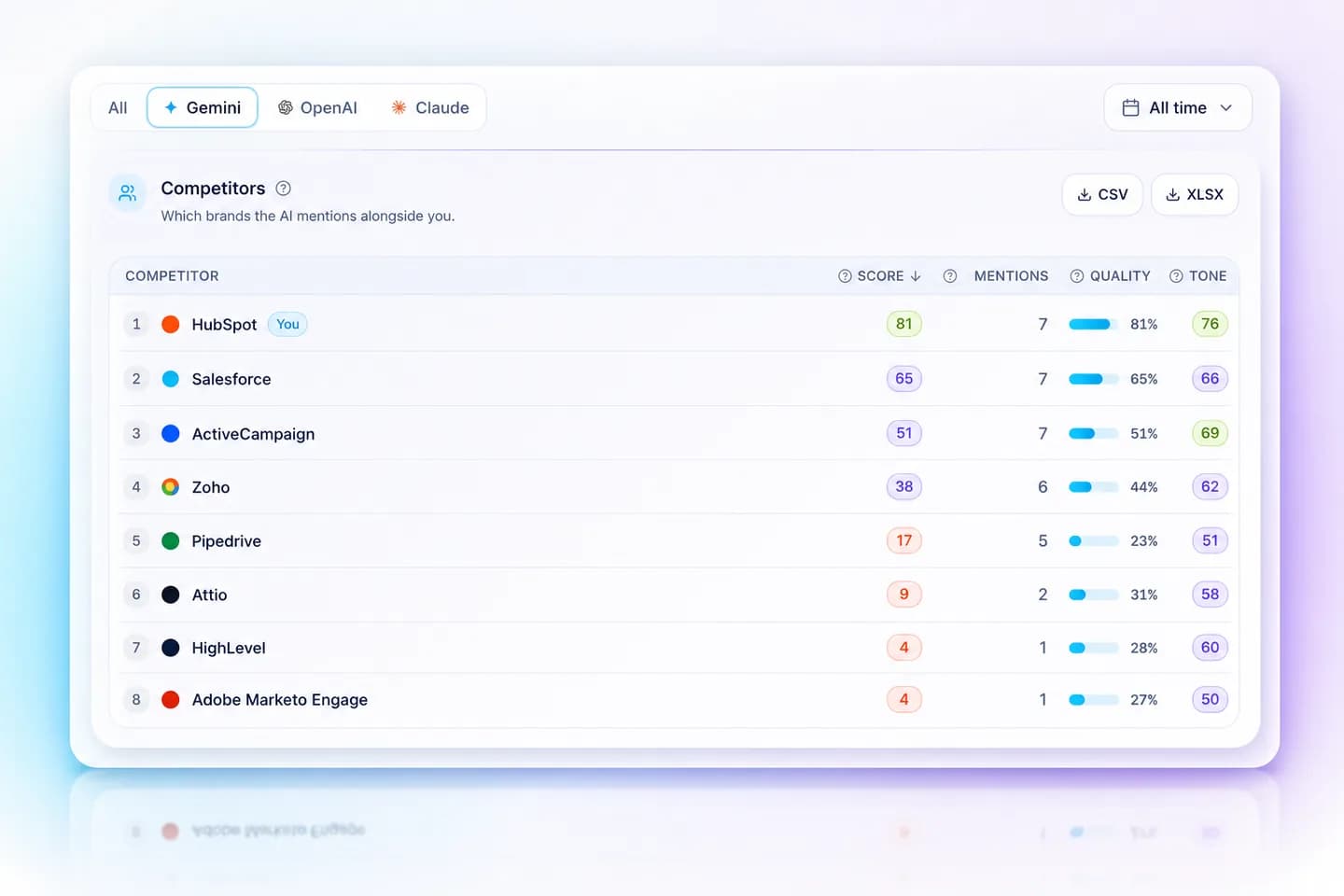Select the Zoho competitor name
The height and width of the screenshot is (896, 1344).
211,487
